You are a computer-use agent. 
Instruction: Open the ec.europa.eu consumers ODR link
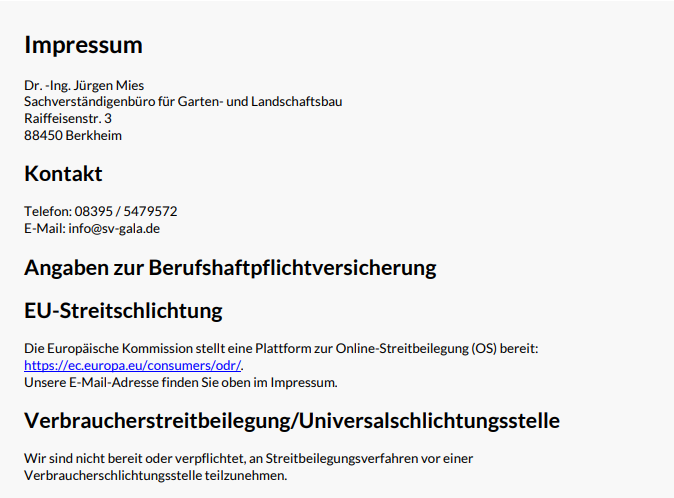click(133, 365)
